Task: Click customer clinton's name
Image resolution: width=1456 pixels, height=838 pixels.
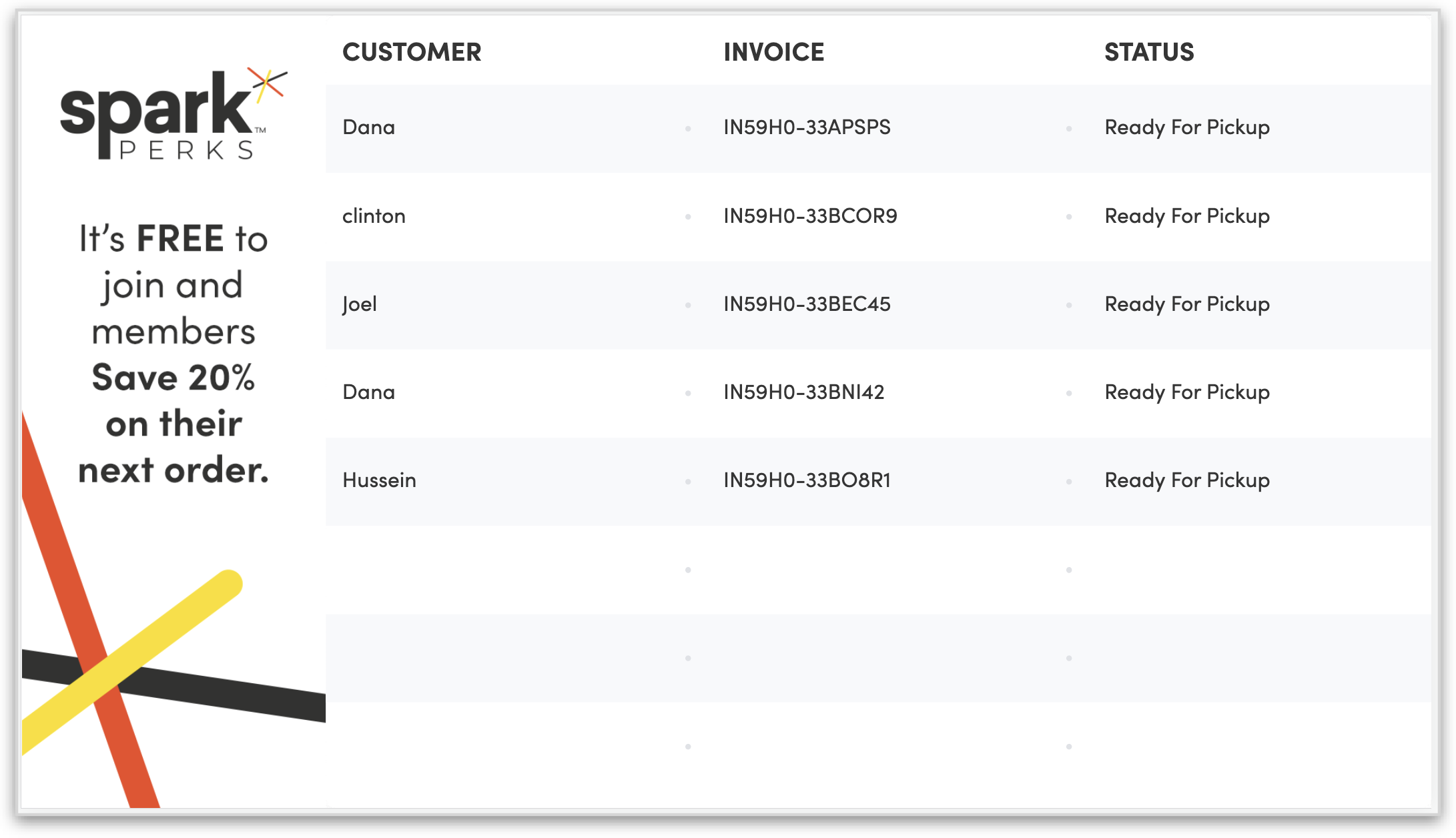Action: pyautogui.click(x=374, y=216)
